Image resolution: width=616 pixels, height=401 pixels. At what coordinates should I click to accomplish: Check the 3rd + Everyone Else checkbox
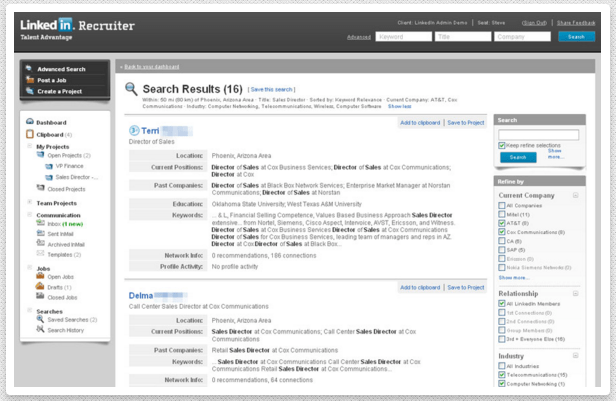click(x=502, y=339)
